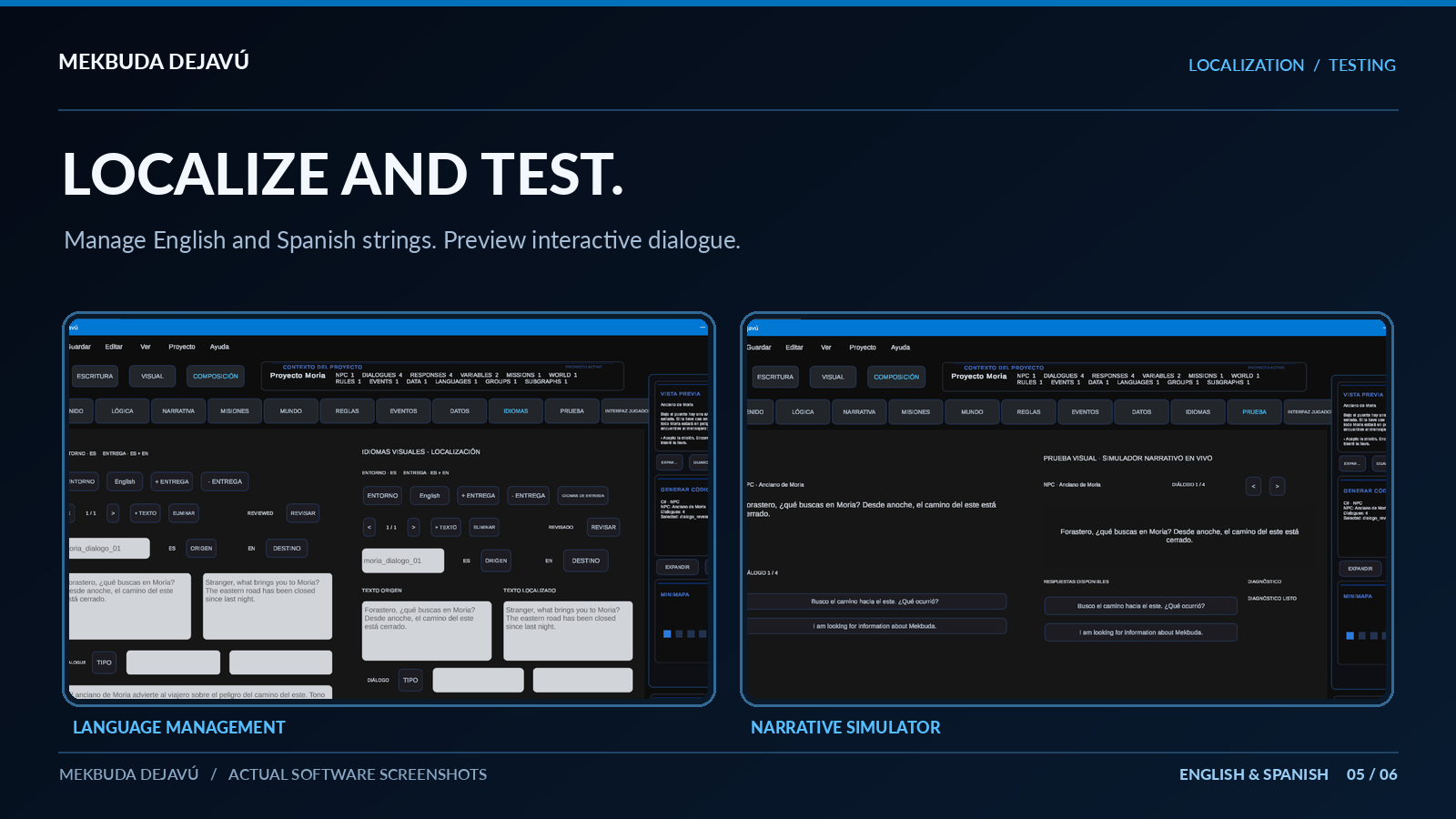Viewport: 1456px width, 819px height.
Task: Go to previous dialogue arrow in Narrative Simulator
Action: click(1253, 486)
